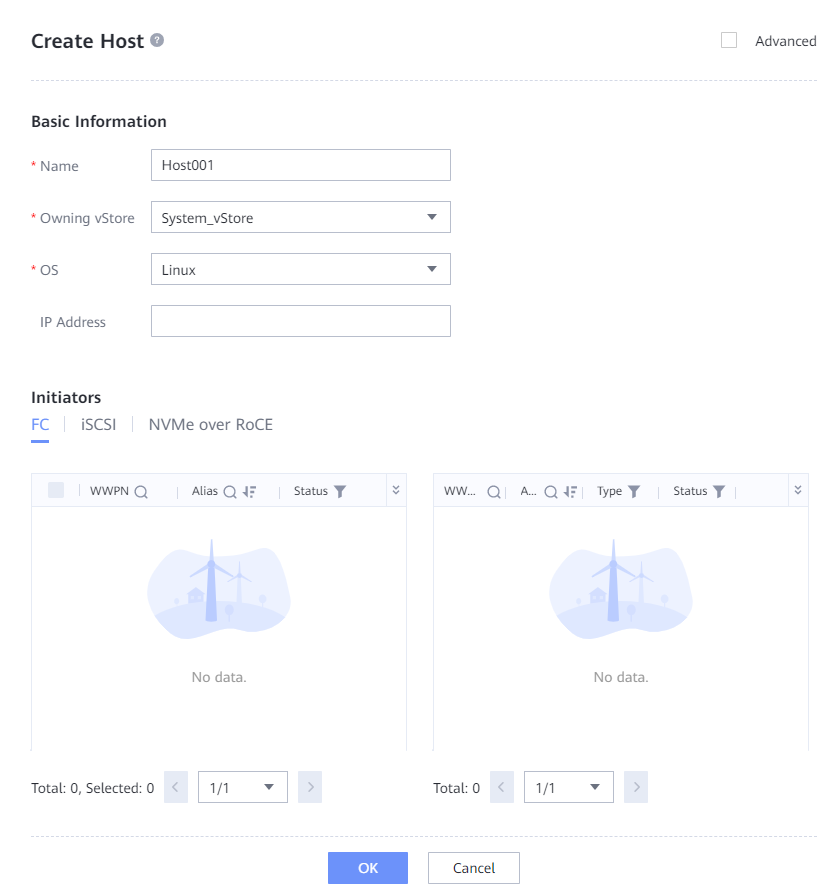831x885 pixels.
Task: Expand the left table column options chevron
Action: [x=395, y=490]
